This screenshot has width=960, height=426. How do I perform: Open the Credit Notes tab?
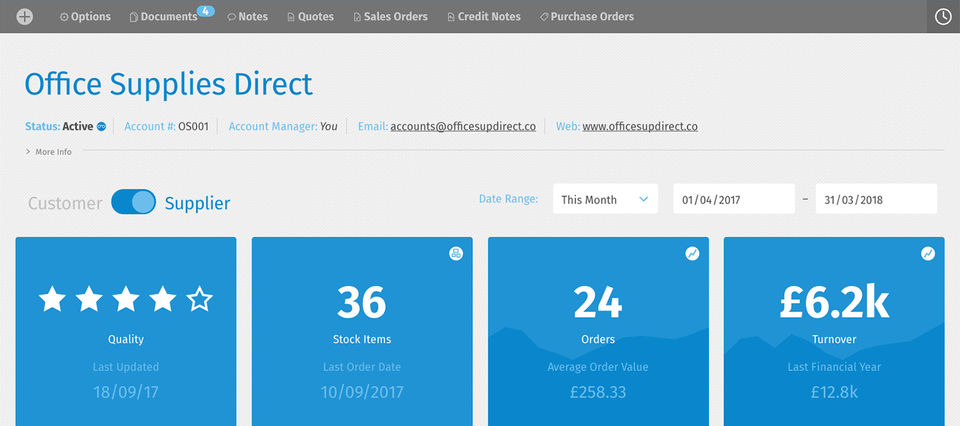tap(484, 17)
